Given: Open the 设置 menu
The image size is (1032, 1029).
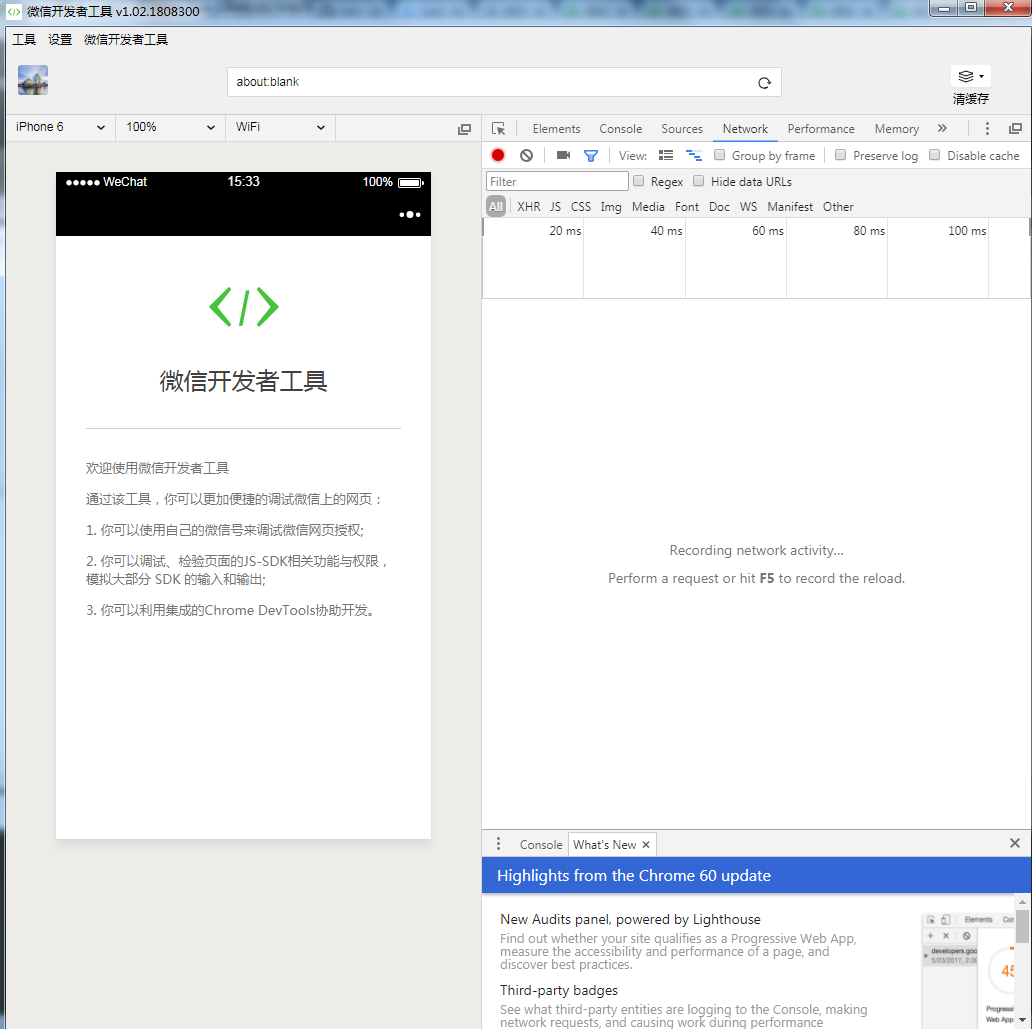Looking at the screenshot, I should (x=60, y=40).
